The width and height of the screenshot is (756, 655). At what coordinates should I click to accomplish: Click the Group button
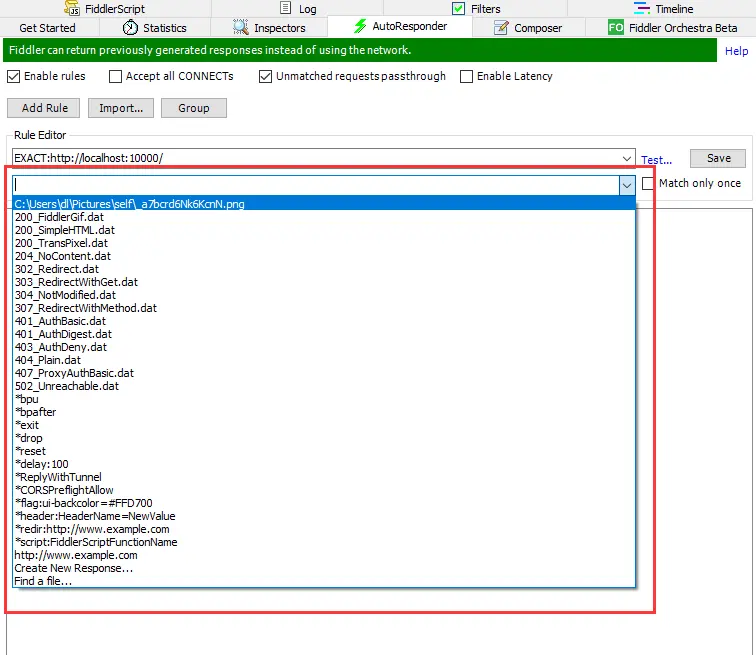click(x=194, y=108)
